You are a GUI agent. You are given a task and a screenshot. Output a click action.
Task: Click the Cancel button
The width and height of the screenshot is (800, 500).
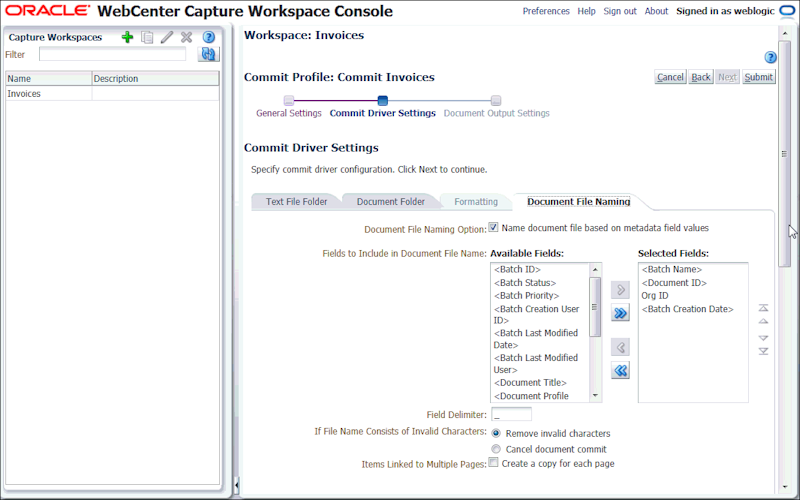[x=670, y=77]
